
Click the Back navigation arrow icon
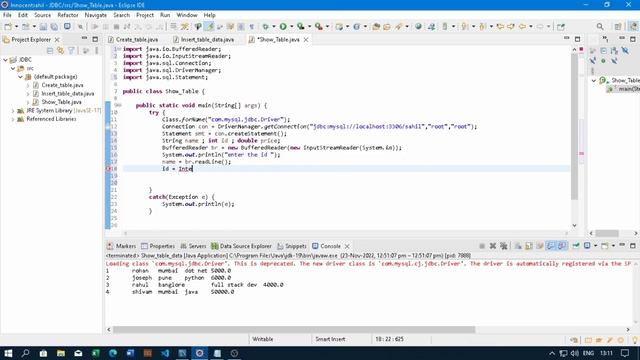tap(522, 27)
